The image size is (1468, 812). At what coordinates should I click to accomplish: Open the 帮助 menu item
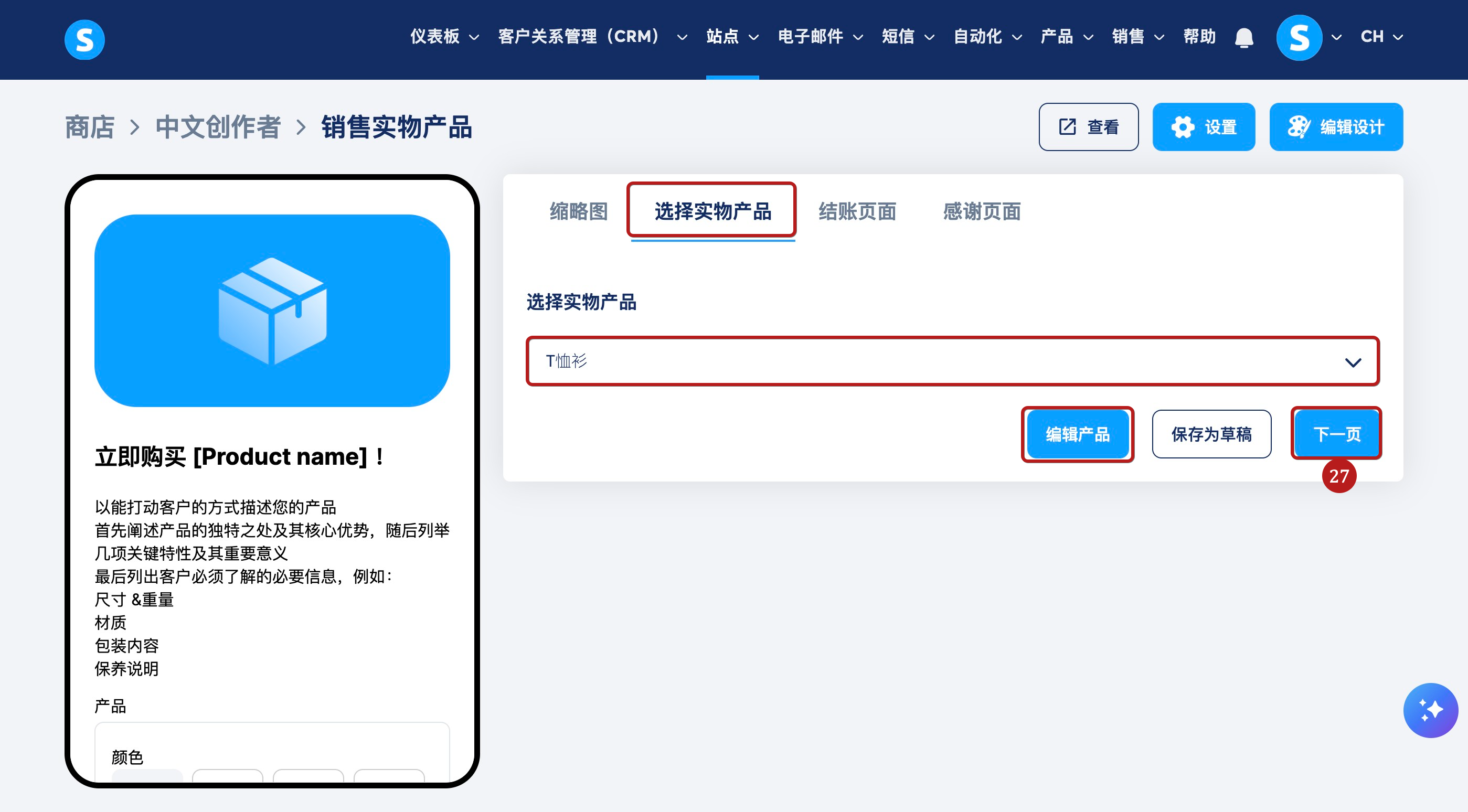click(x=1199, y=37)
